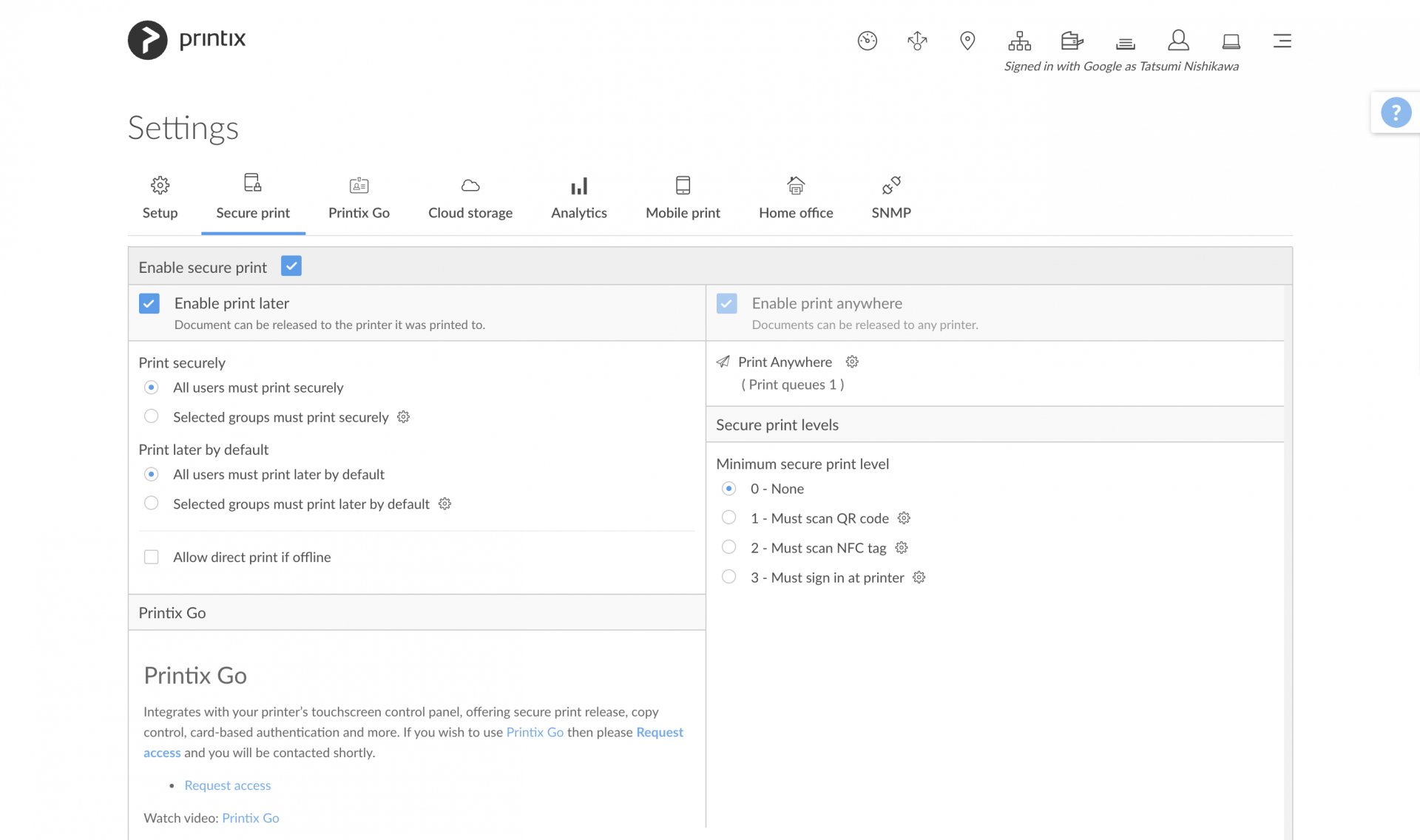1420x840 pixels.
Task: Choose minimum secure print level 1 - Must scan QR code
Action: coord(729,518)
